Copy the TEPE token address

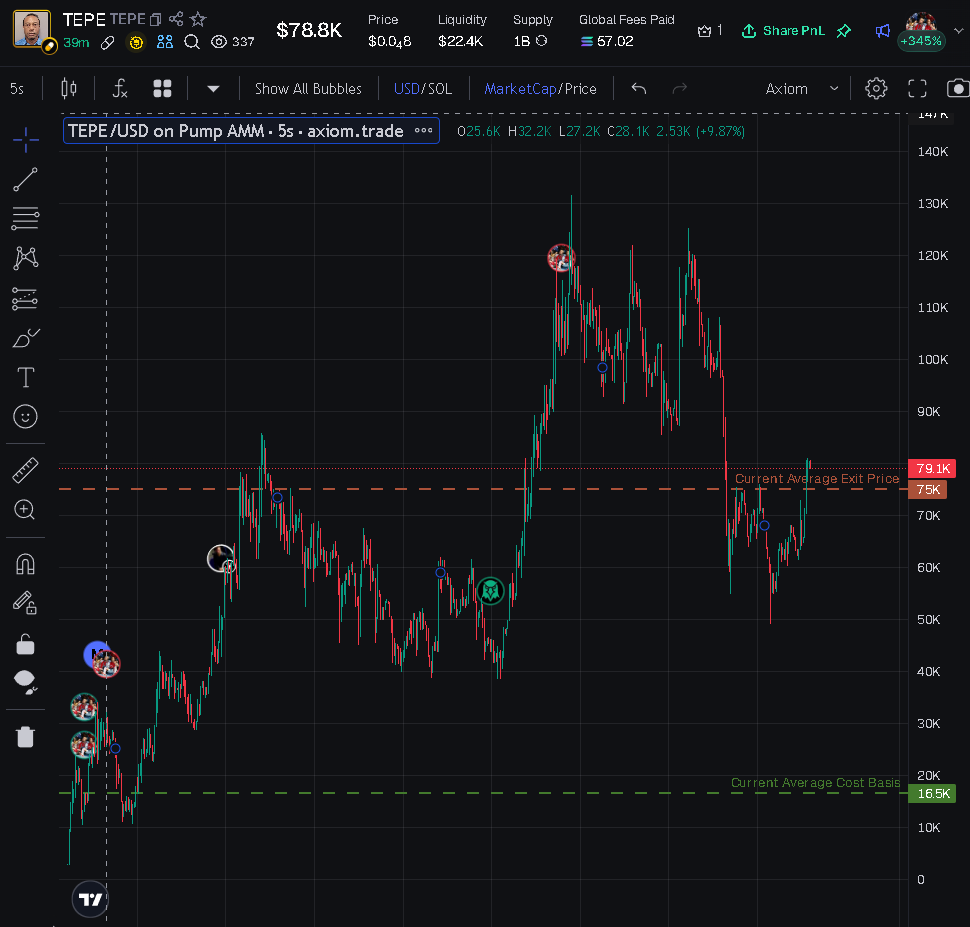point(155,20)
